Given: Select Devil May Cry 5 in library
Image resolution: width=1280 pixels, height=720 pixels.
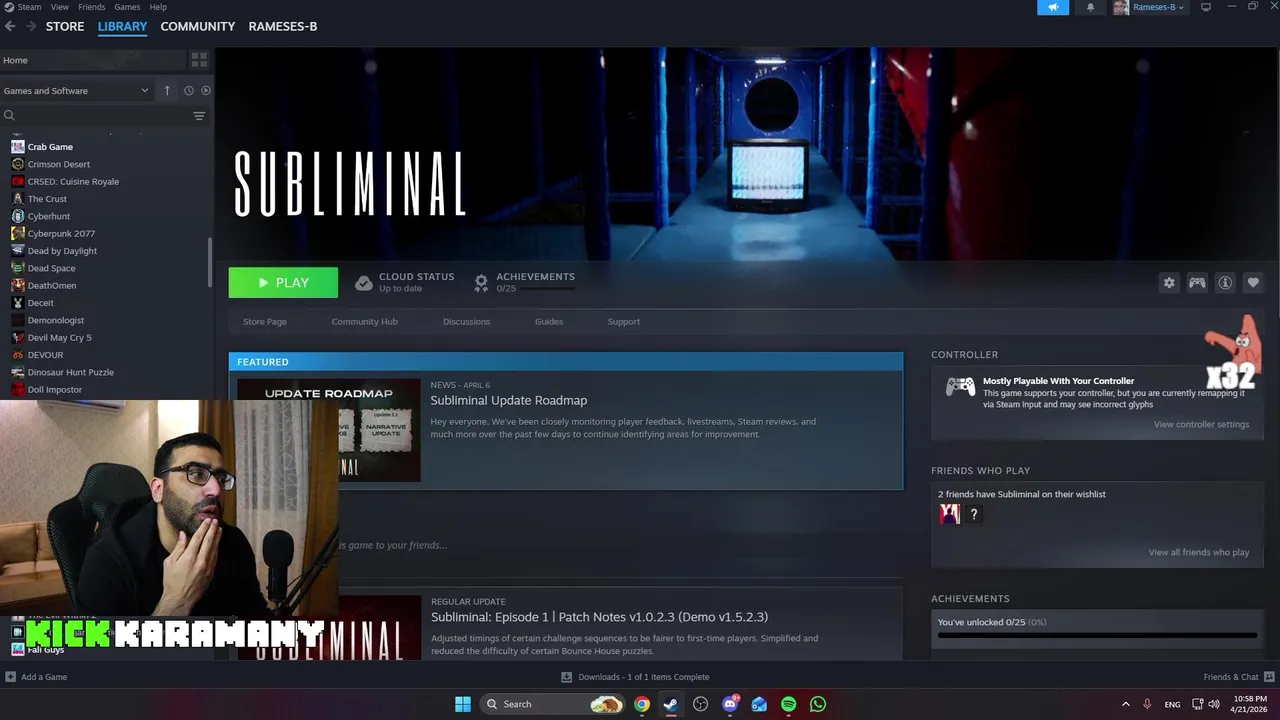Looking at the screenshot, I should point(59,338).
